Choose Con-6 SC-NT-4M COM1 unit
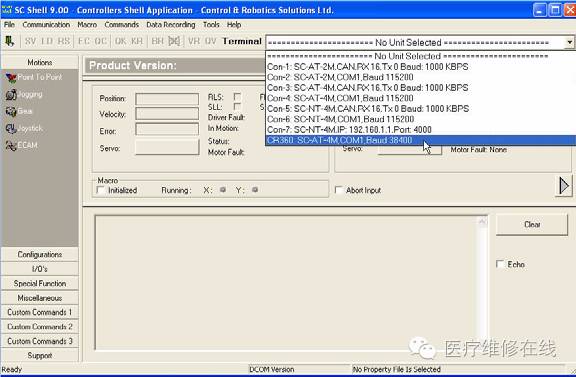This screenshot has height=377, width=576. click(x=421, y=119)
